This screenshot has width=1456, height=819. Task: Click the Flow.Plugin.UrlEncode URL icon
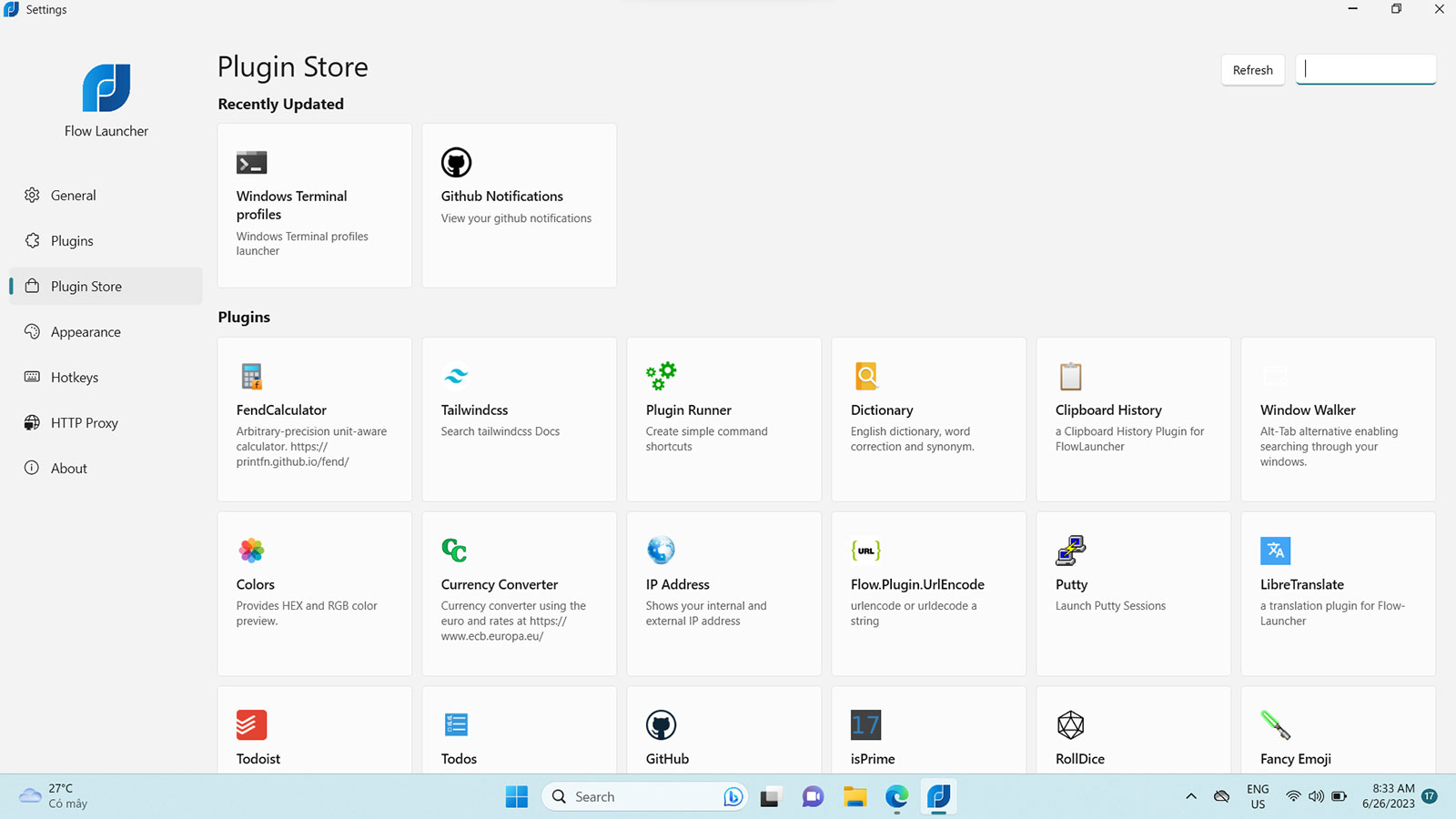pyautogui.click(x=865, y=551)
